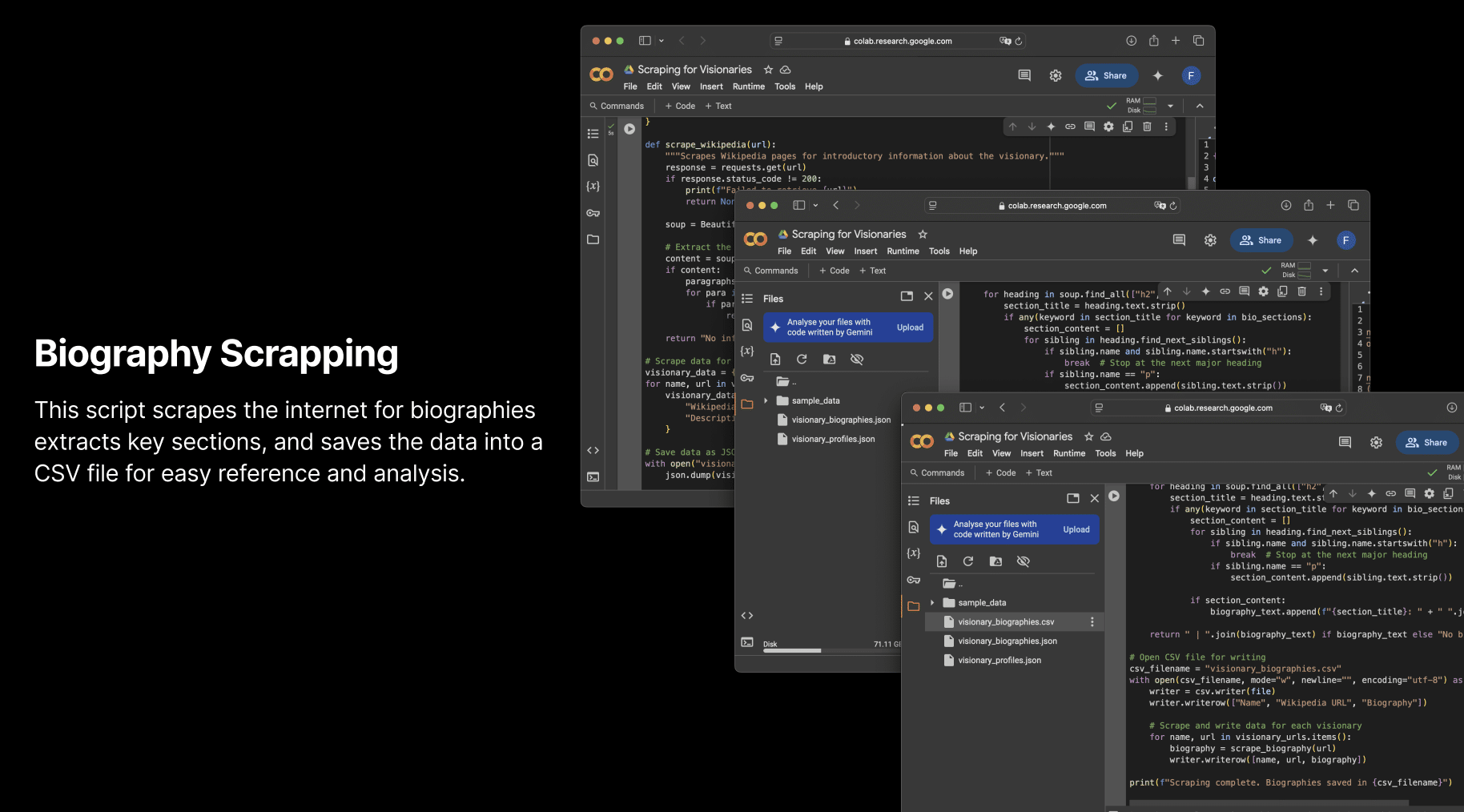Collapse header chevron in back window
Screen dimensions: 1464x812
coord(1200,106)
